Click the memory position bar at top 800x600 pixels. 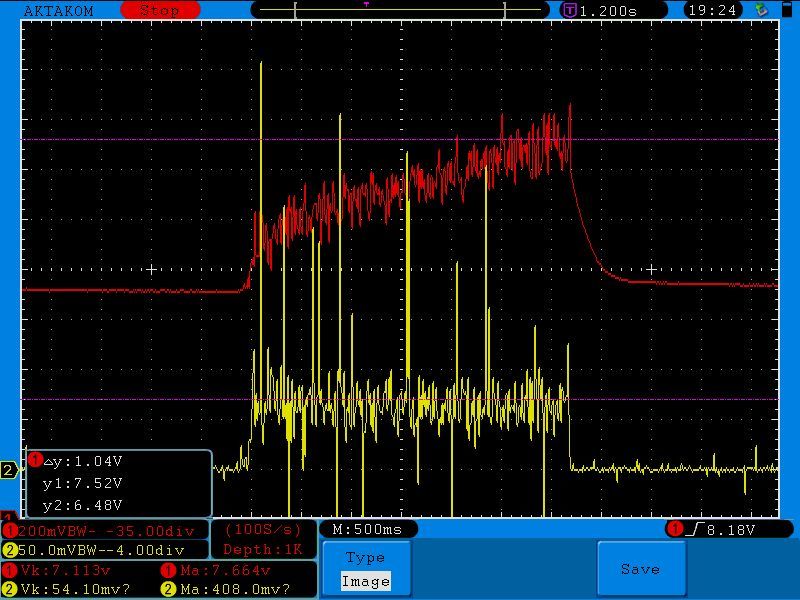400,10
